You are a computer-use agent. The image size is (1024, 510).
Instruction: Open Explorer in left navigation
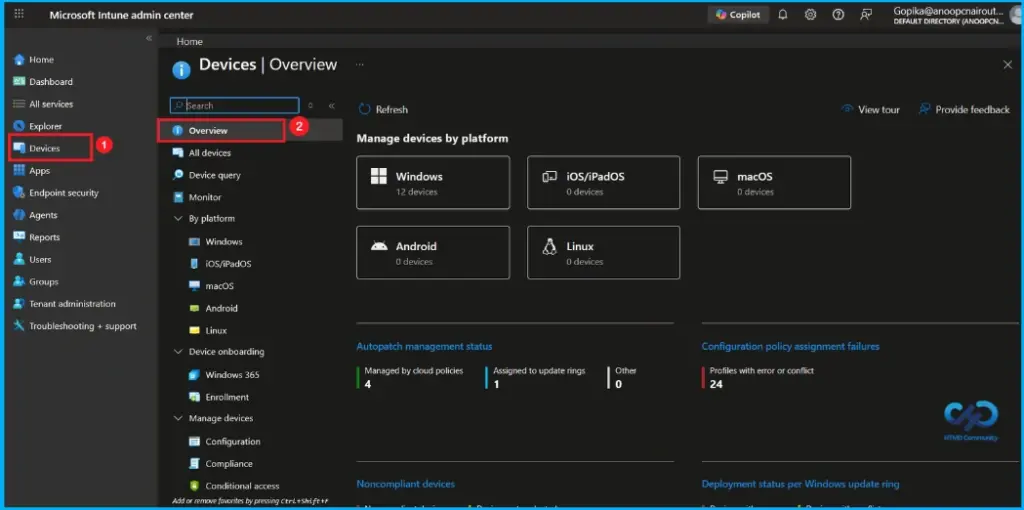45,126
